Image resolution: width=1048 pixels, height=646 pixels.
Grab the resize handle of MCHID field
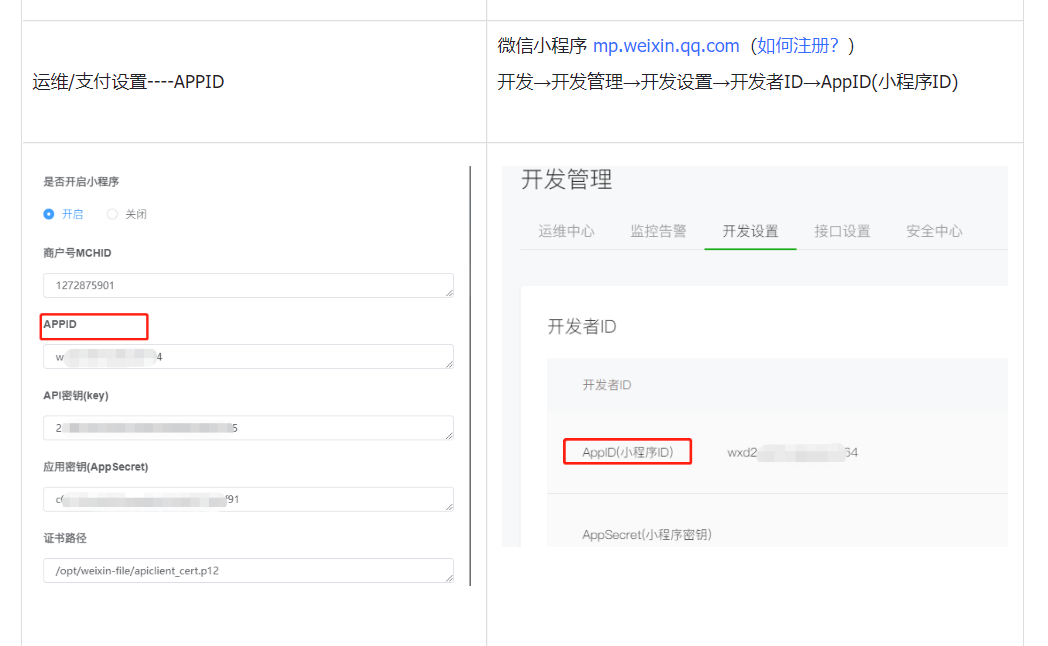(449, 293)
